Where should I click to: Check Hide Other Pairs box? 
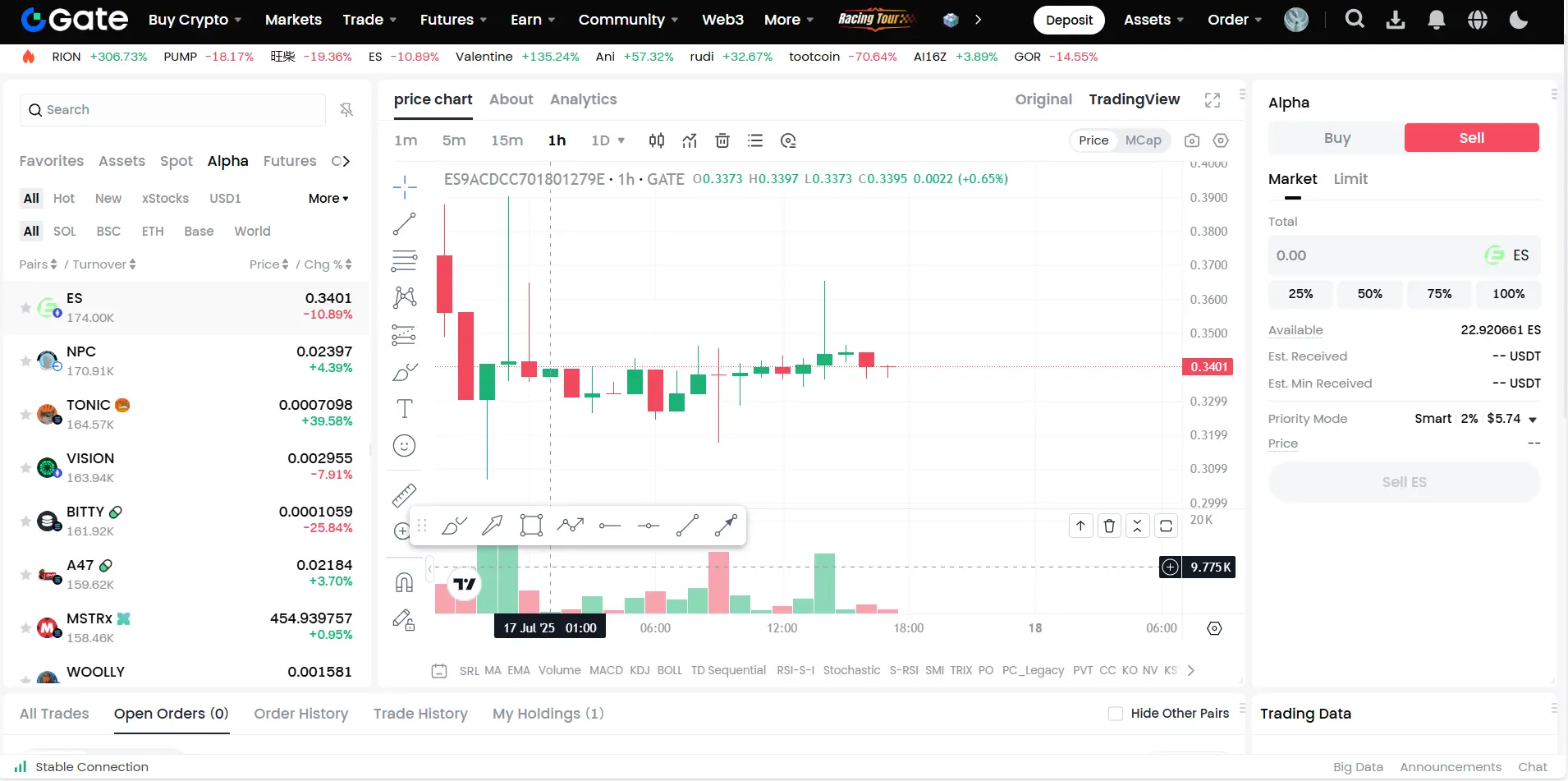tap(1116, 714)
